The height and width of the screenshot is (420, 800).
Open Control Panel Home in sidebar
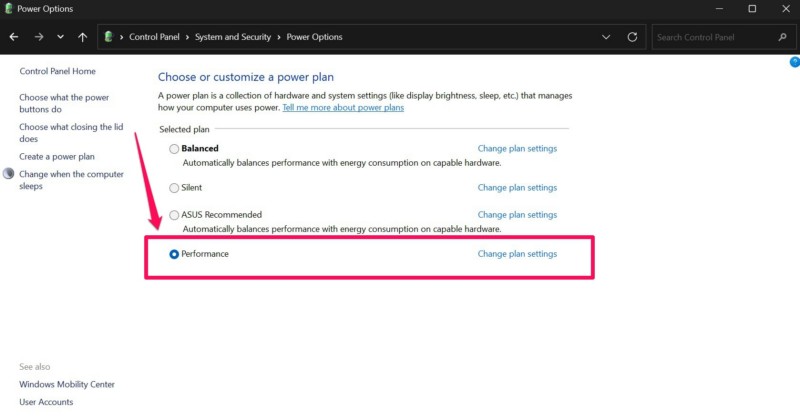pyautogui.click(x=57, y=71)
